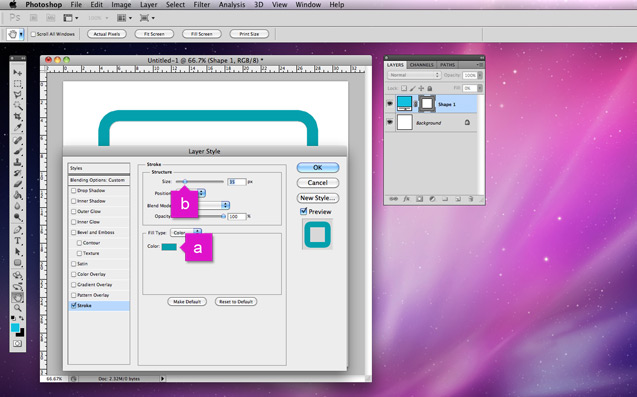The width and height of the screenshot is (637, 397).
Task: Open the Apple menu
Action: click(x=13, y=5)
